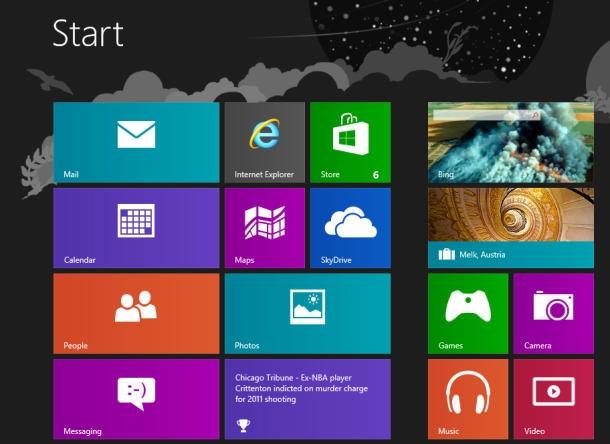Click the Start heading text
610x444 pixels.
(88, 33)
